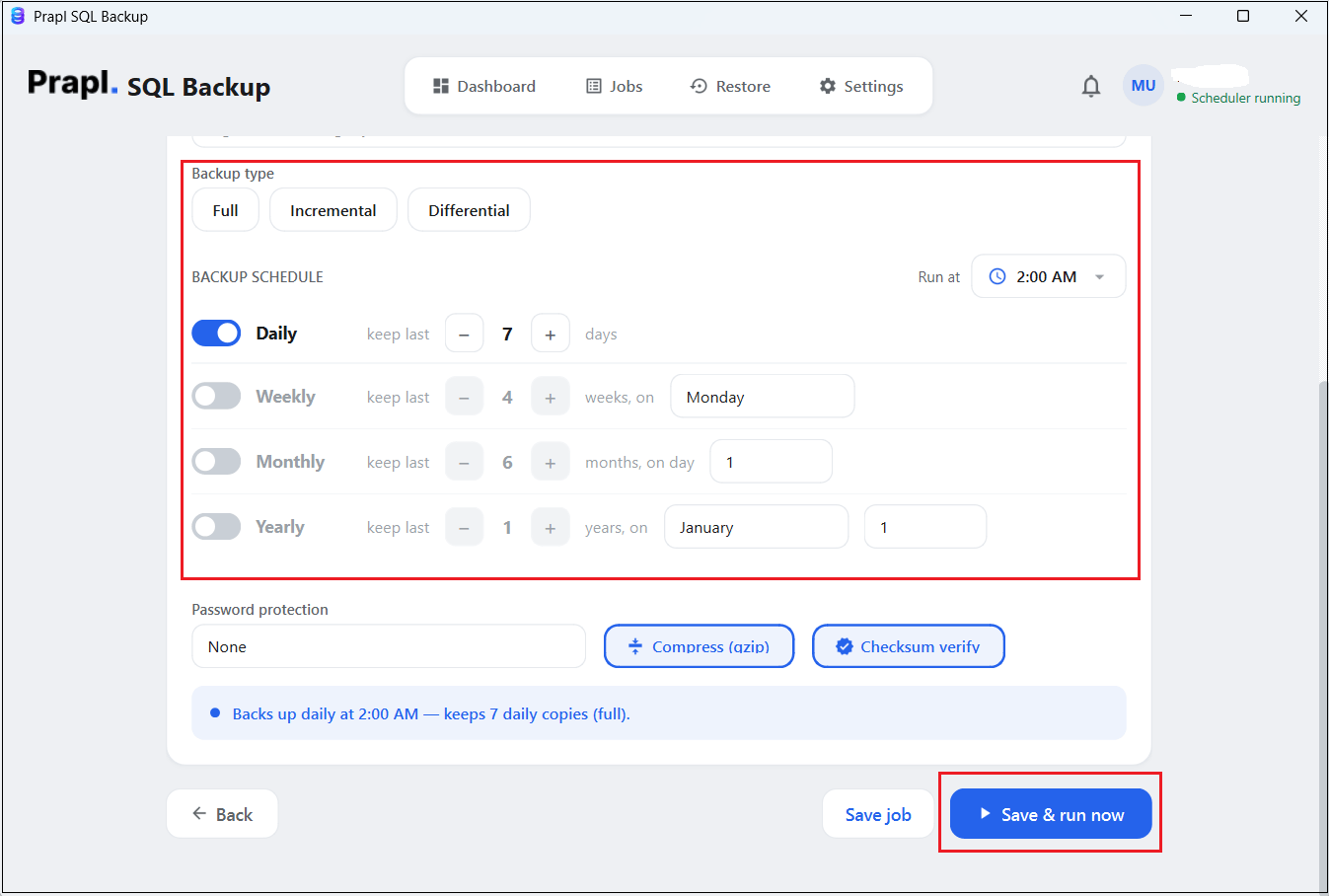1329x896 pixels.
Task: Minimize the Prapl SQL Backup window
Action: click(1186, 16)
